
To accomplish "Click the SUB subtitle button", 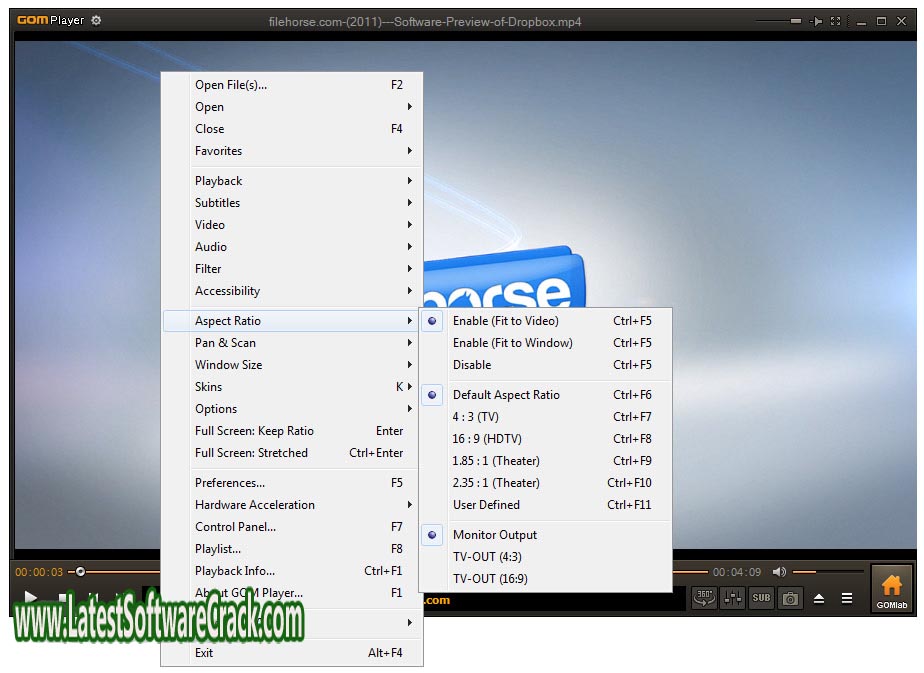I will click(x=761, y=598).
